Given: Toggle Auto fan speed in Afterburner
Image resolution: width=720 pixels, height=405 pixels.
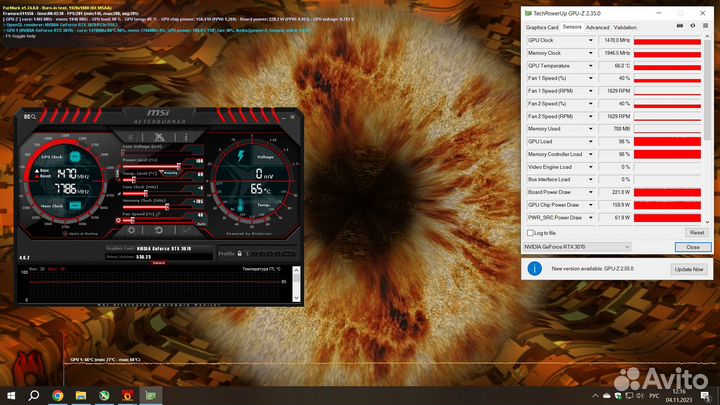Looking at the screenshot, I should [201, 224].
